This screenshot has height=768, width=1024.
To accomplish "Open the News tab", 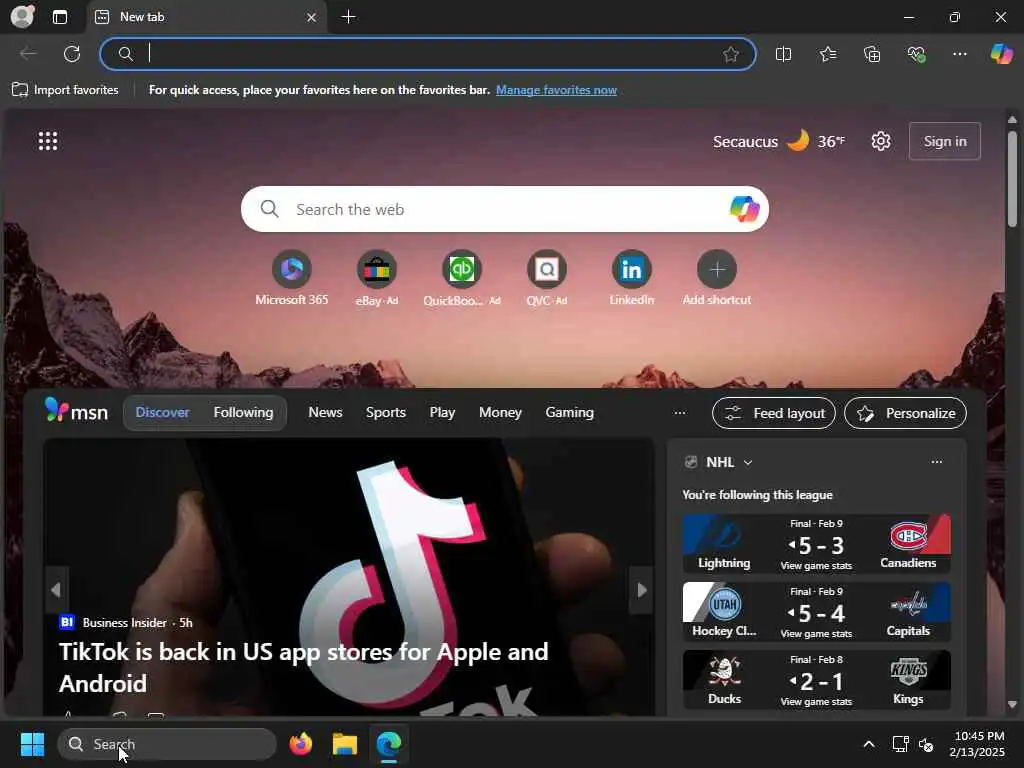I will click(x=325, y=413).
